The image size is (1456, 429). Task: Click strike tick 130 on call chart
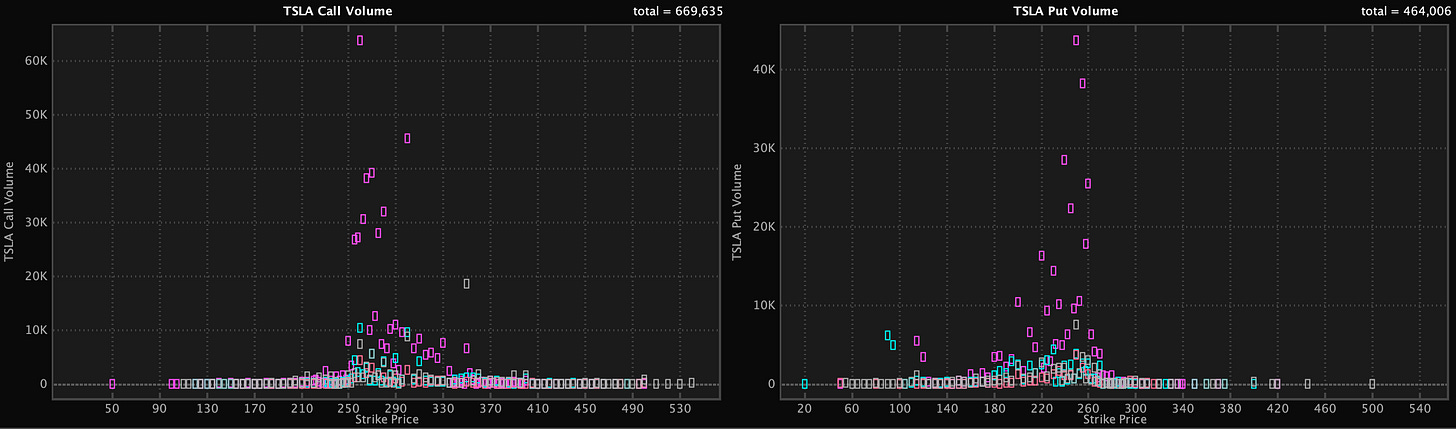206,409
